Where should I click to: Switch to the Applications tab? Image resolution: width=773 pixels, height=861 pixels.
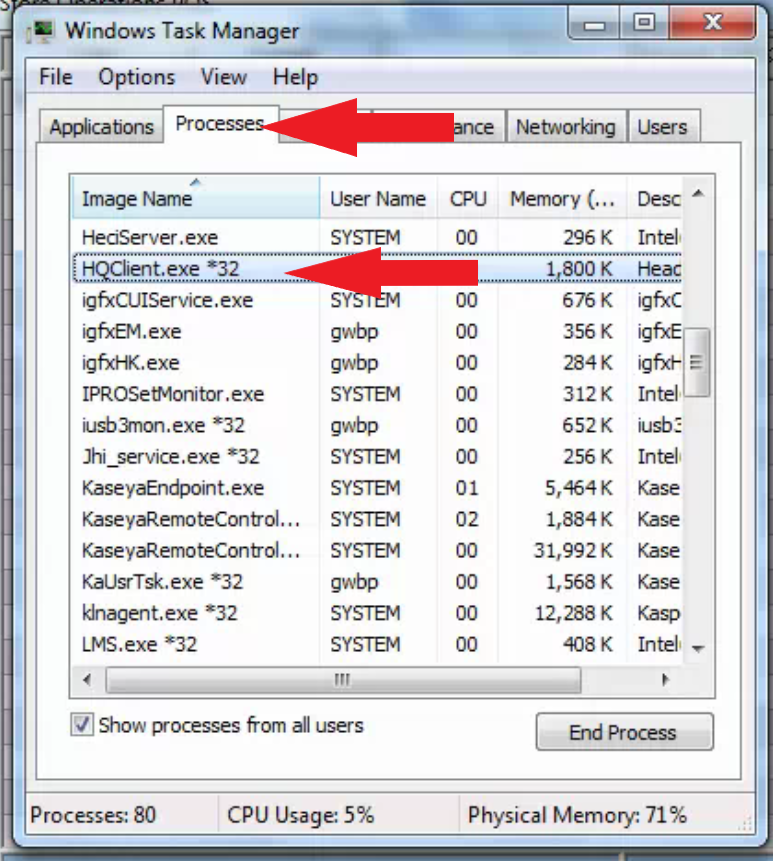click(102, 127)
